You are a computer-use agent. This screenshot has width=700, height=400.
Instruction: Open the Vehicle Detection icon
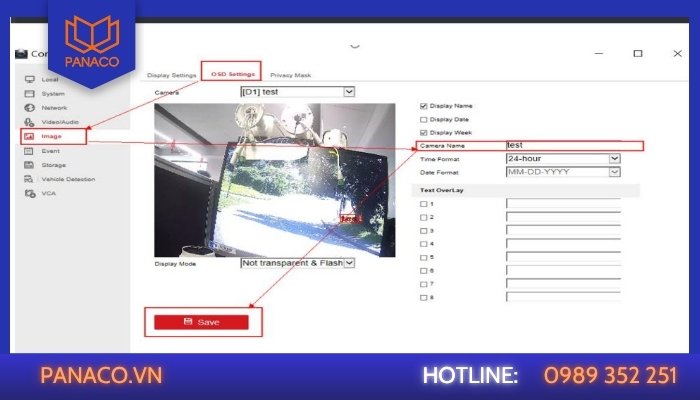(x=29, y=179)
